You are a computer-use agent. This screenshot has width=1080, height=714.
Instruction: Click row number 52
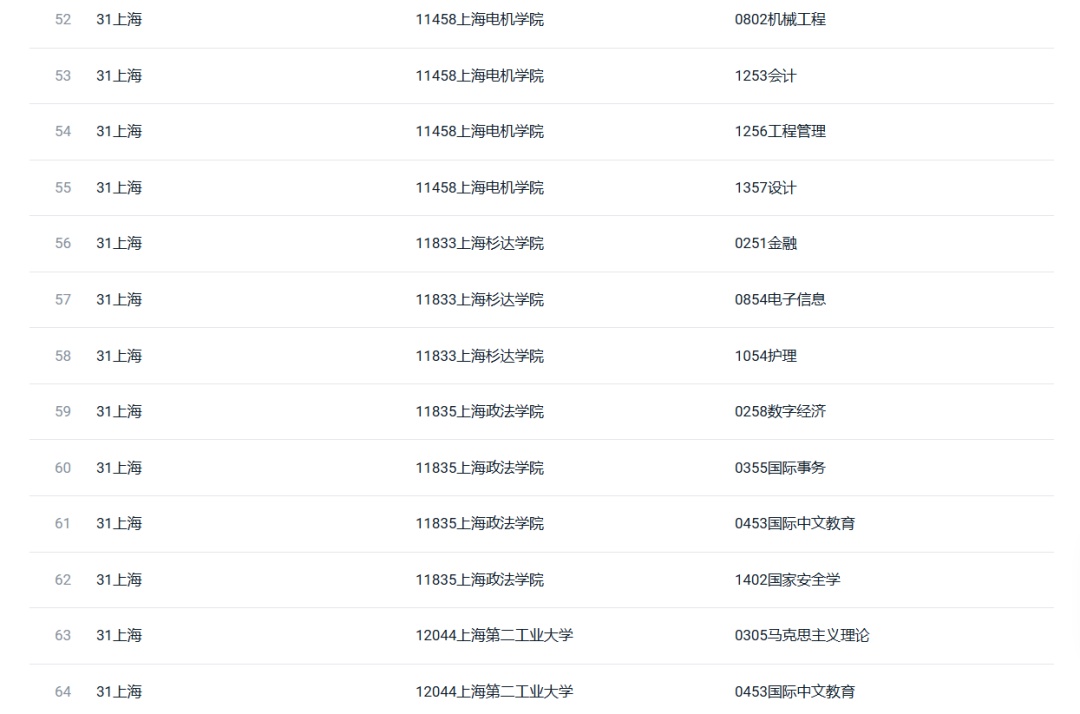pyautogui.click(x=63, y=19)
